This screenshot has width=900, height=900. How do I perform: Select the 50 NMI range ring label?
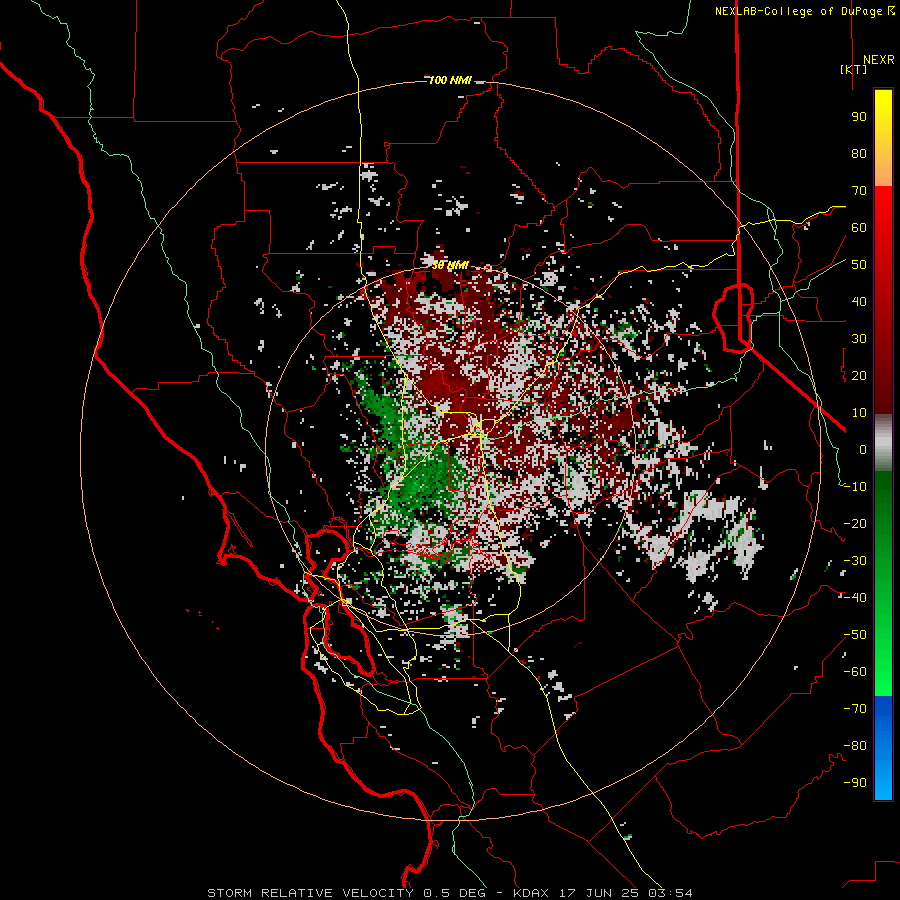pyautogui.click(x=450, y=265)
